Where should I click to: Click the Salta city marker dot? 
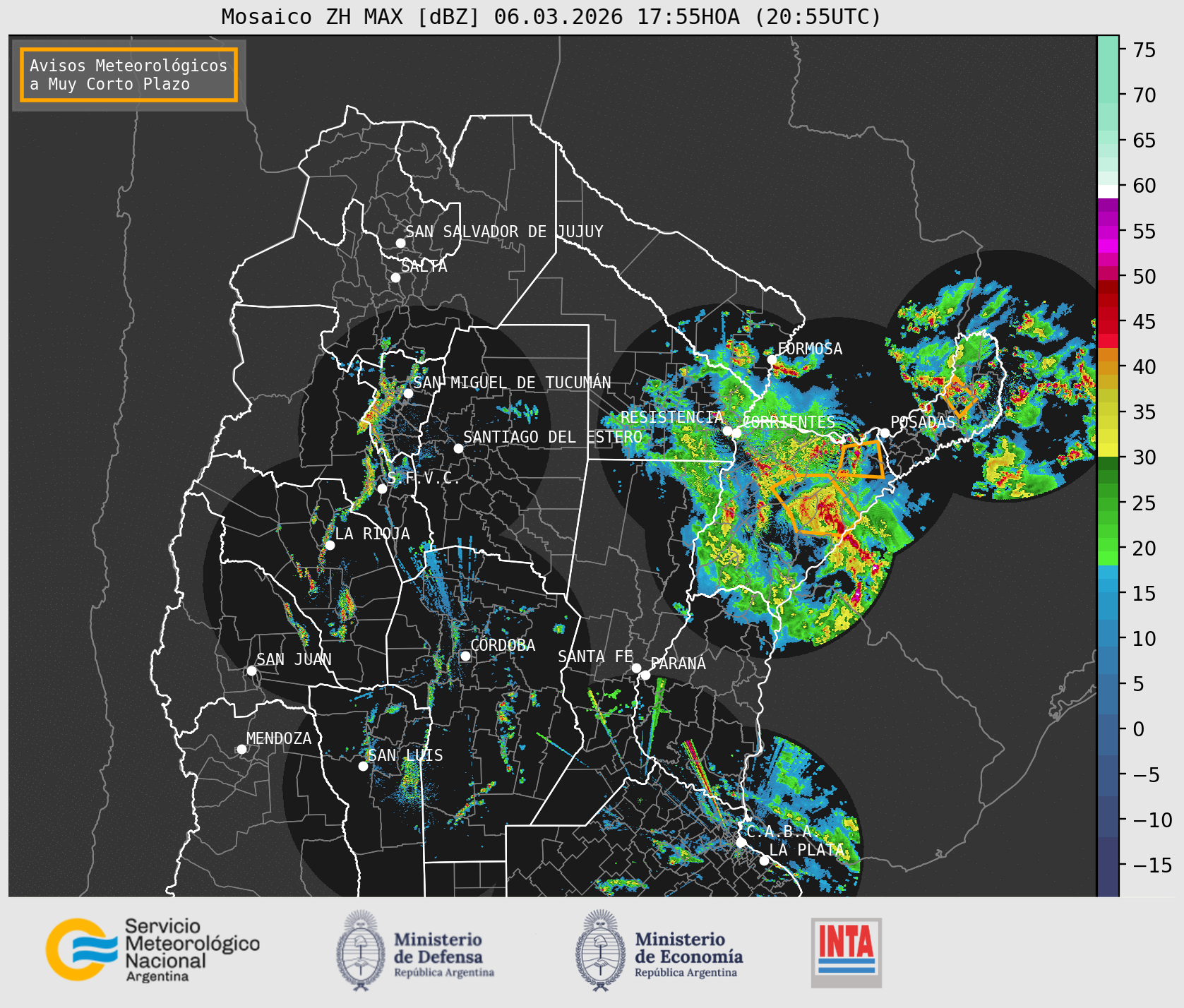pos(395,277)
